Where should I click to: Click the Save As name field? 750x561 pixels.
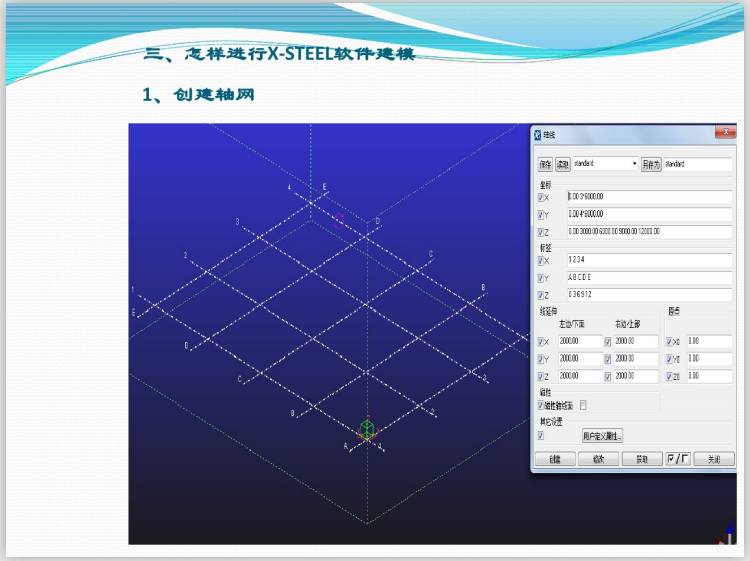tap(697, 164)
